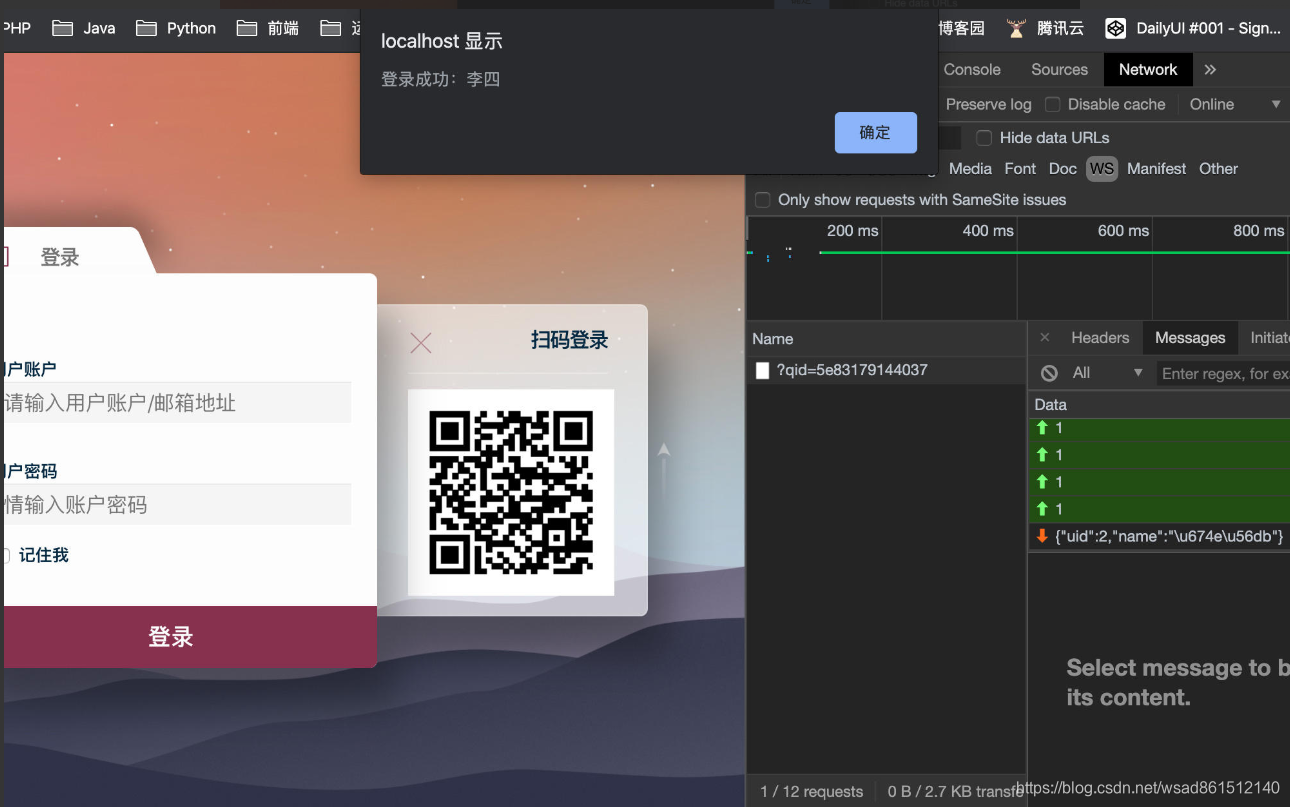Open the Python bookmarks folder

point(176,28)
